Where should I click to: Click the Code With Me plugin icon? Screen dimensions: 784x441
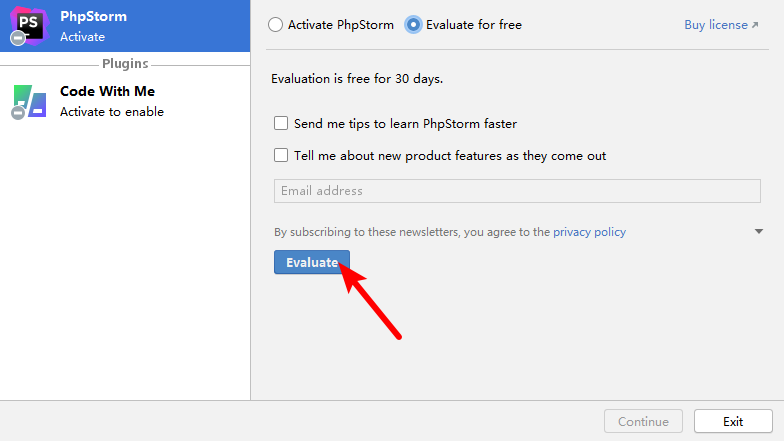29,102
